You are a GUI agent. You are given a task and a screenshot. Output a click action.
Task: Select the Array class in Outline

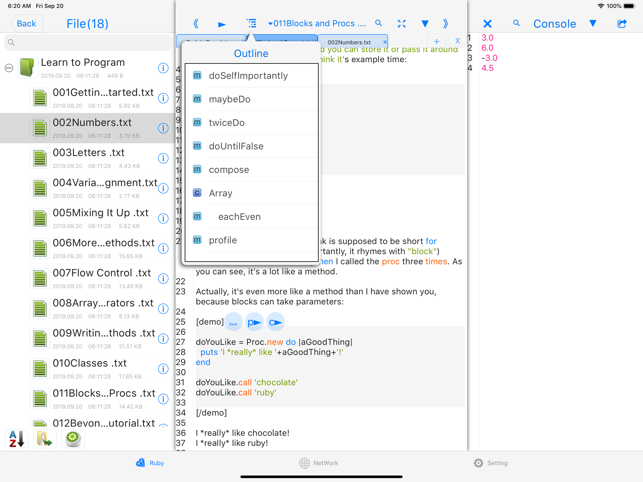[220, 193]
